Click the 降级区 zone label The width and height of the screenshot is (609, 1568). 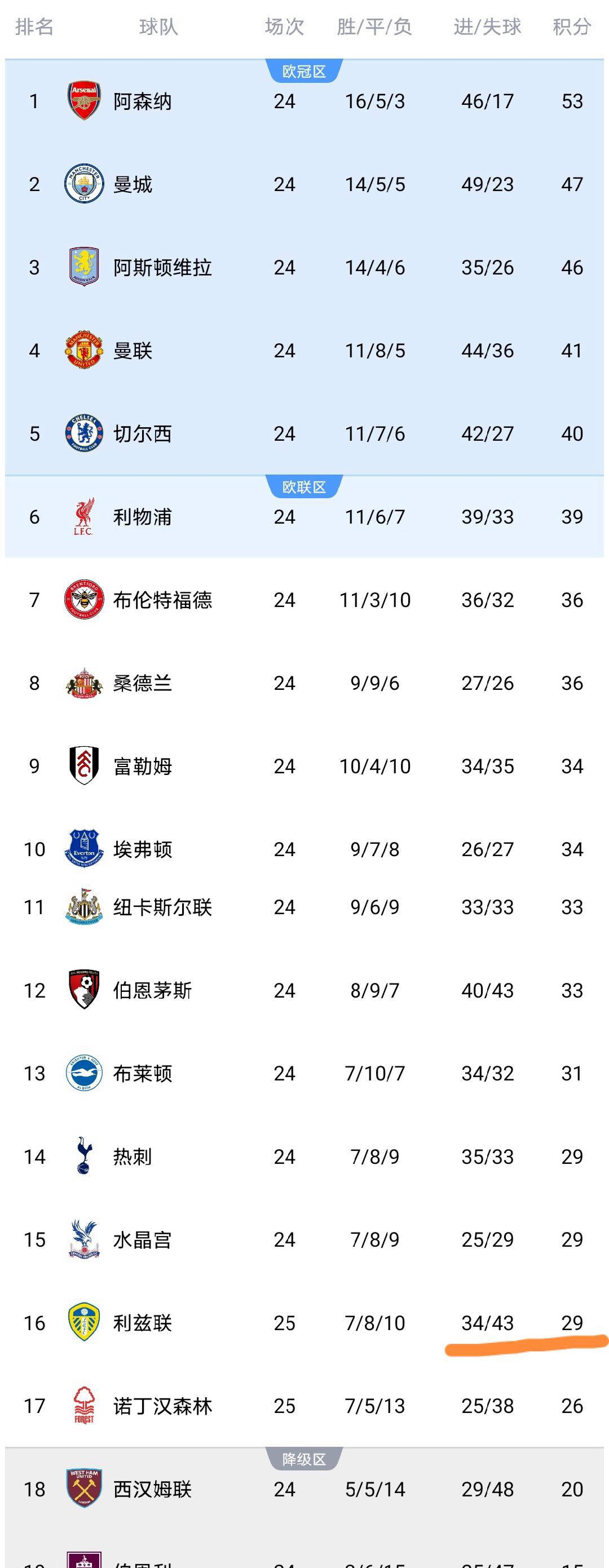304,1460
